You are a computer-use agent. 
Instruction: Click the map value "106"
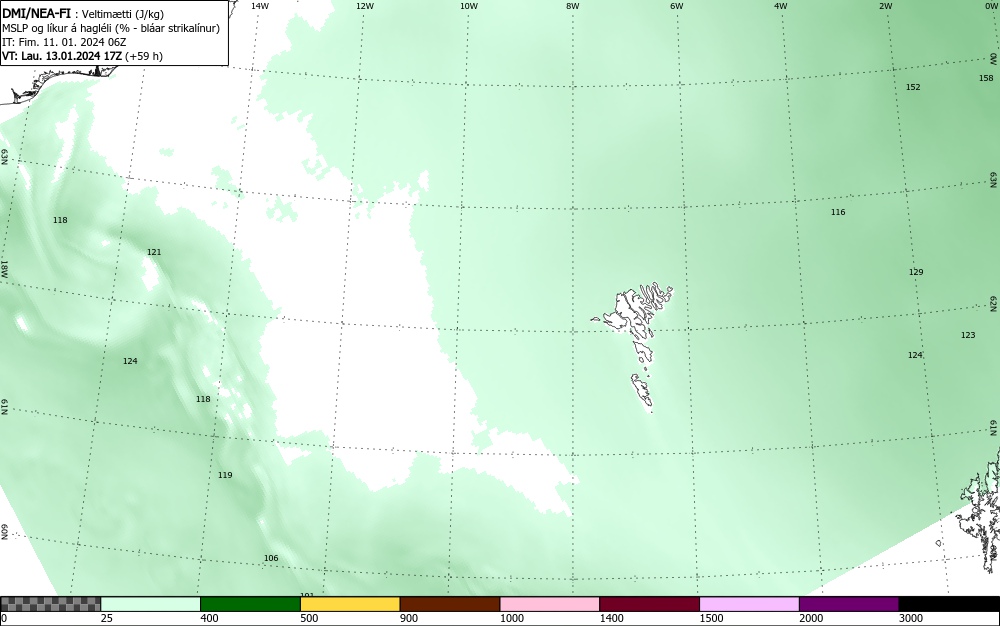[x=271, y=558]
